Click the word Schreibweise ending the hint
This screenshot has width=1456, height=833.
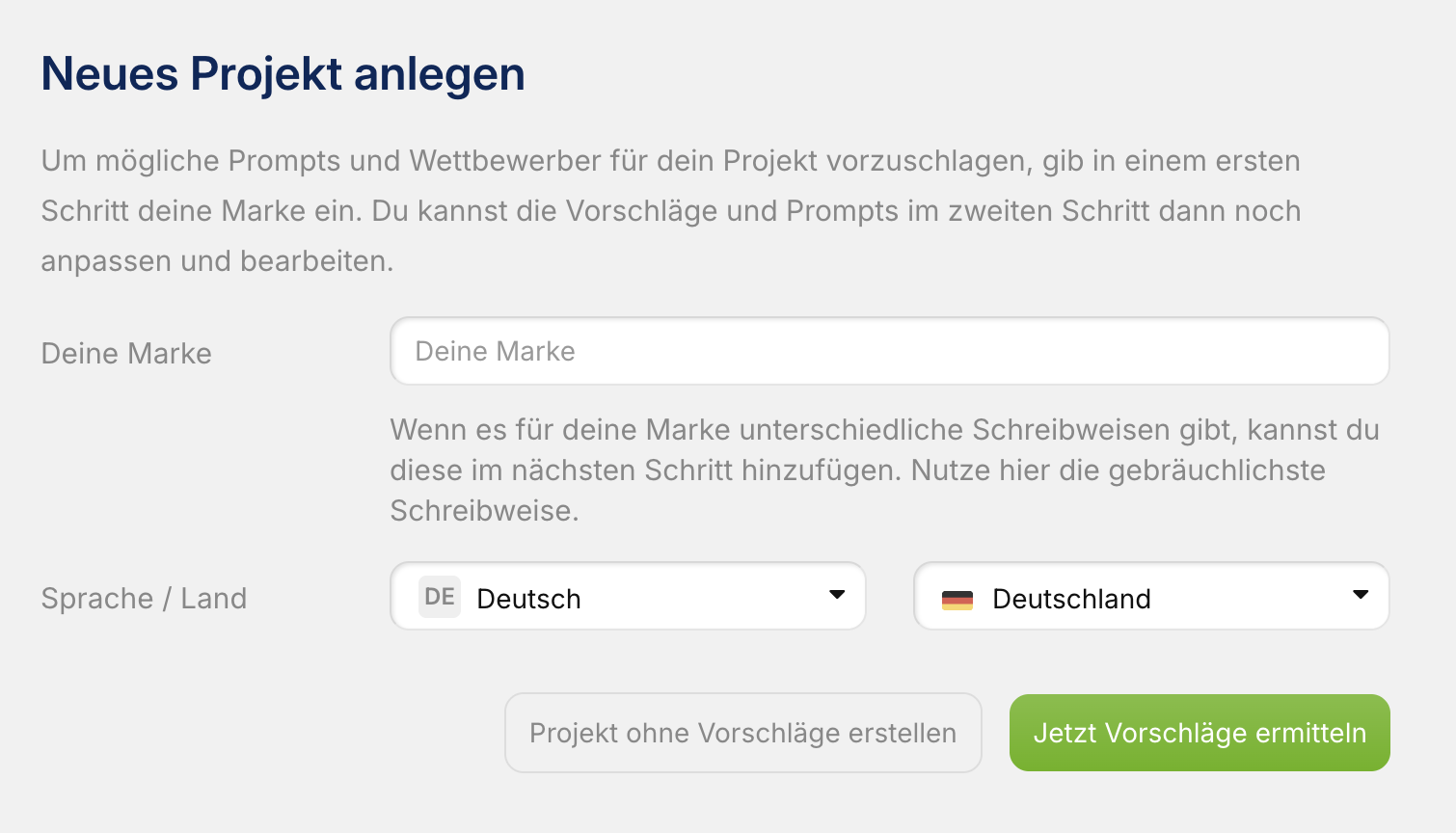pos(484,511)
